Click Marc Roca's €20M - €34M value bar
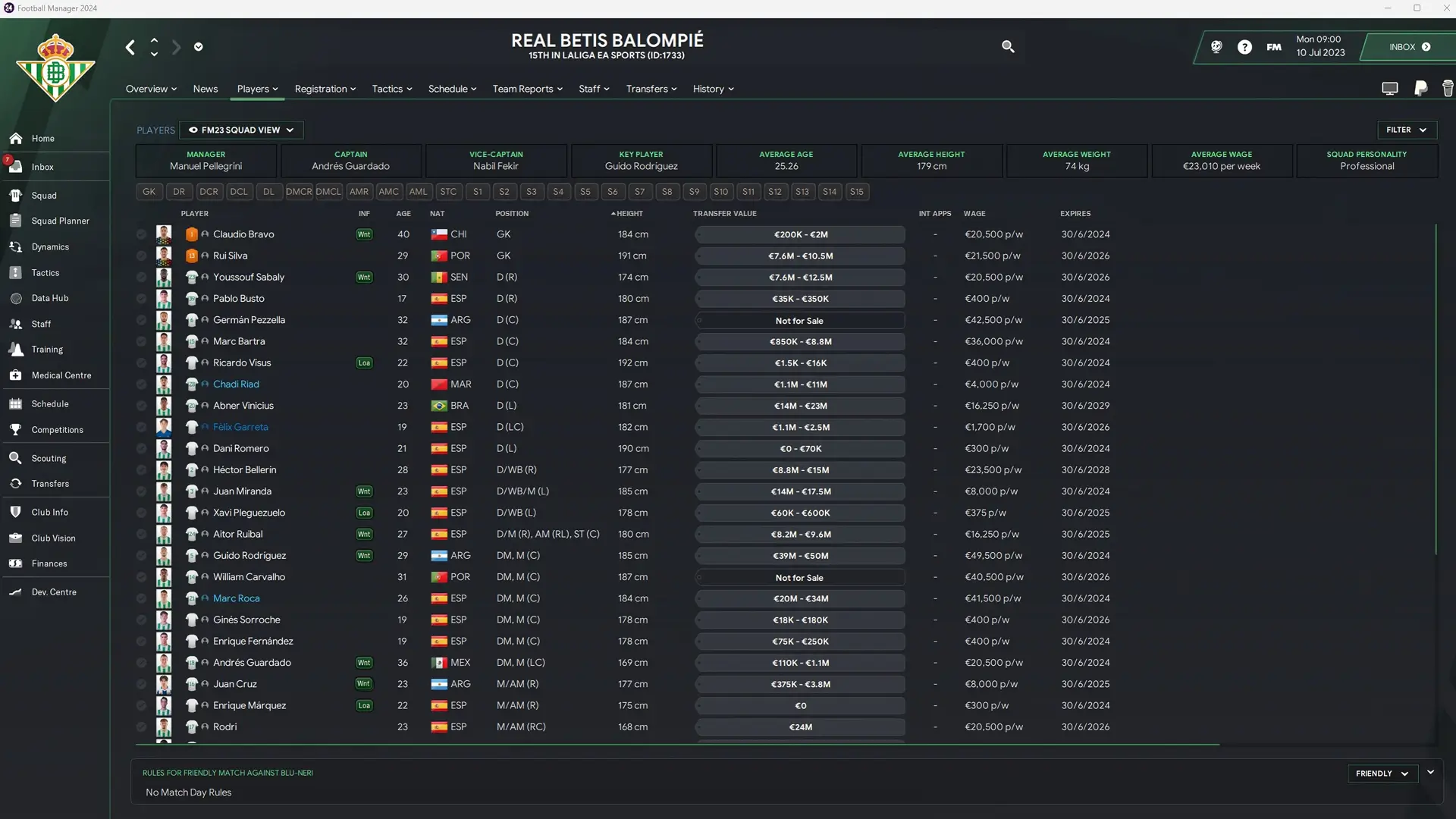The image size is (1456, 819). pos(800,598)
